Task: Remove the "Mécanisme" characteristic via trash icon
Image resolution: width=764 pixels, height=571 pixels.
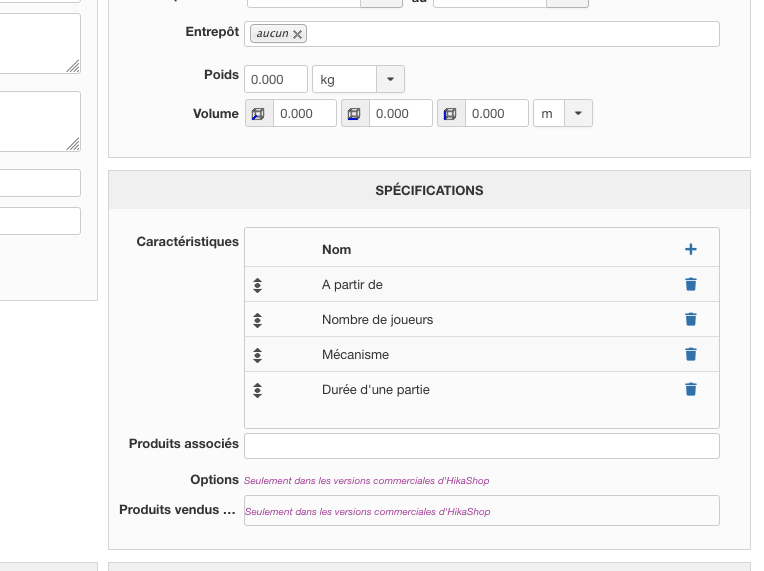Action: point(690,354)
